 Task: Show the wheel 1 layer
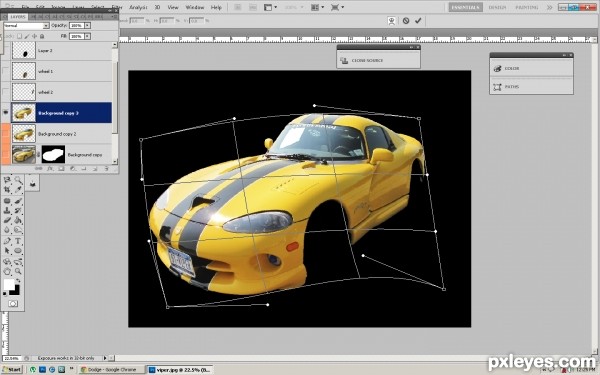5,71
